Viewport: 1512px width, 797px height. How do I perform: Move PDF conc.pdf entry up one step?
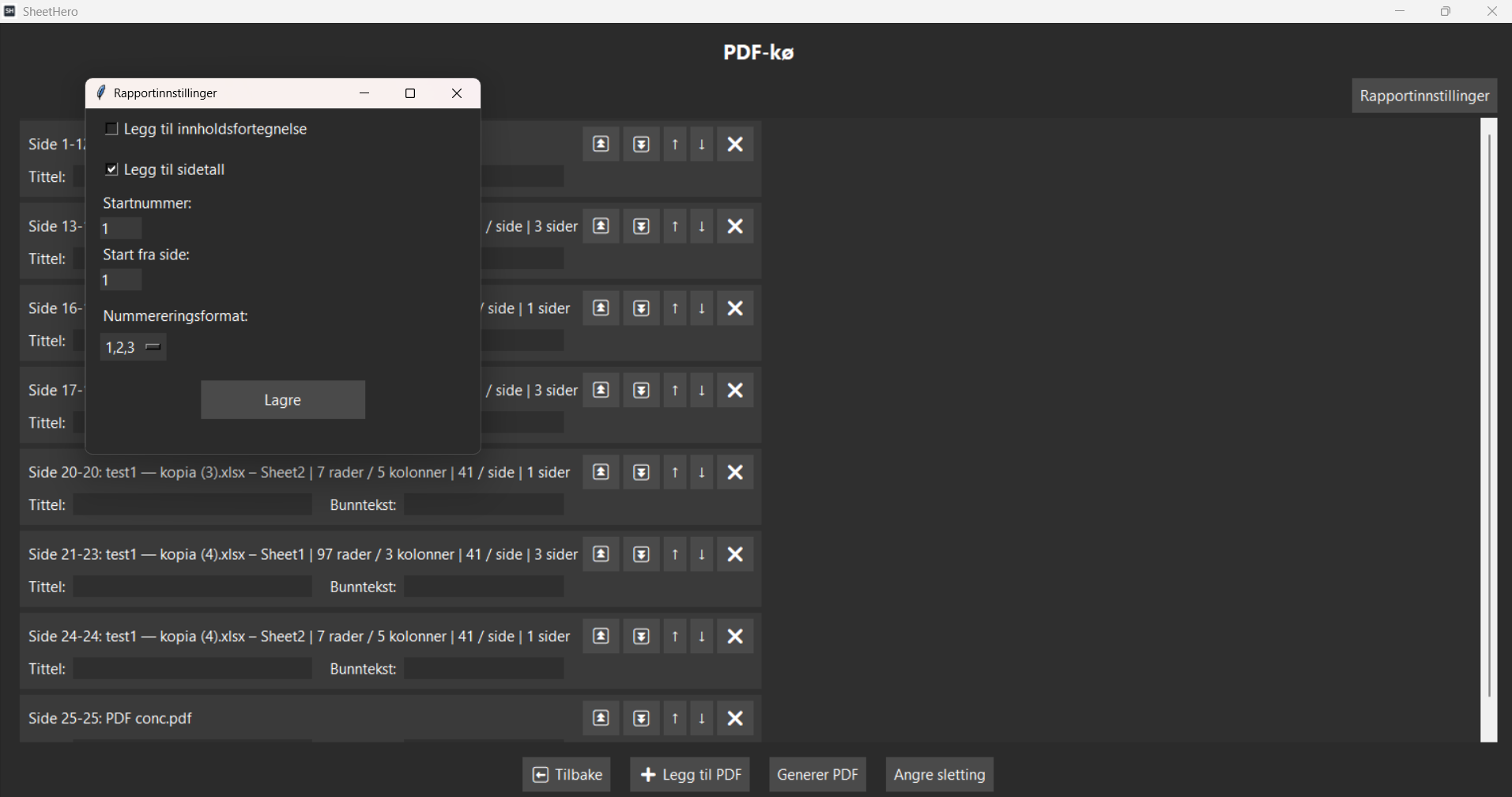[x=675, y=718]
